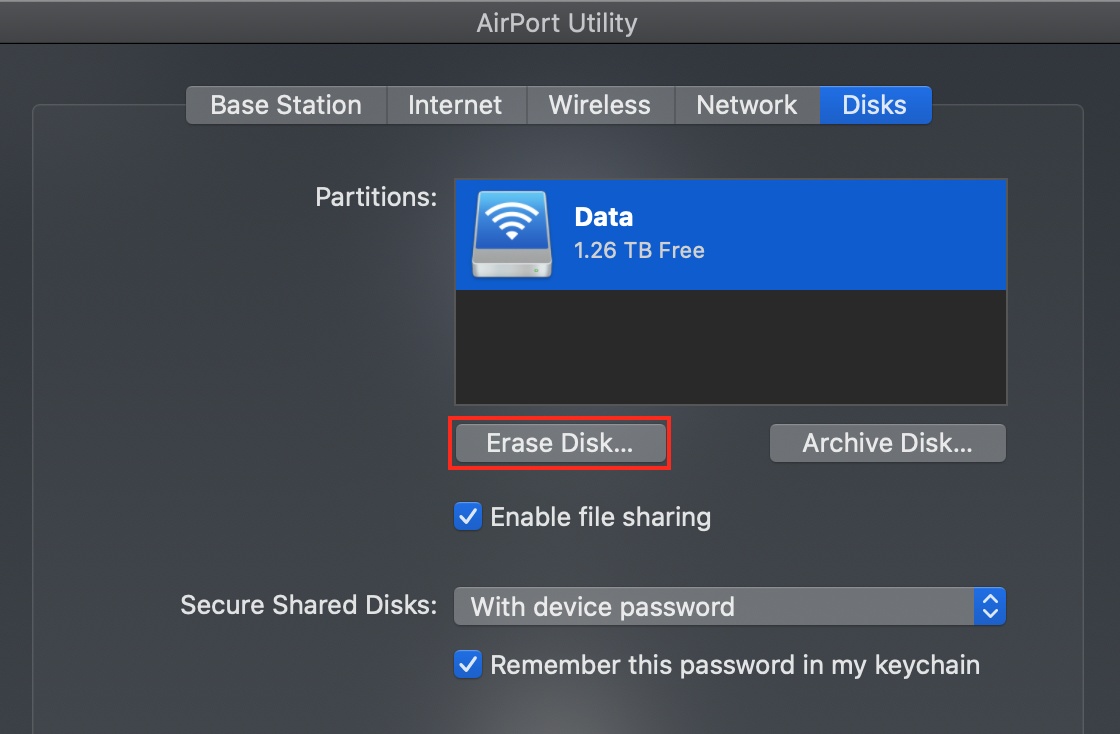Click the 1.26 TB Free text
The image size is (1120, 734).
(639, 250)
